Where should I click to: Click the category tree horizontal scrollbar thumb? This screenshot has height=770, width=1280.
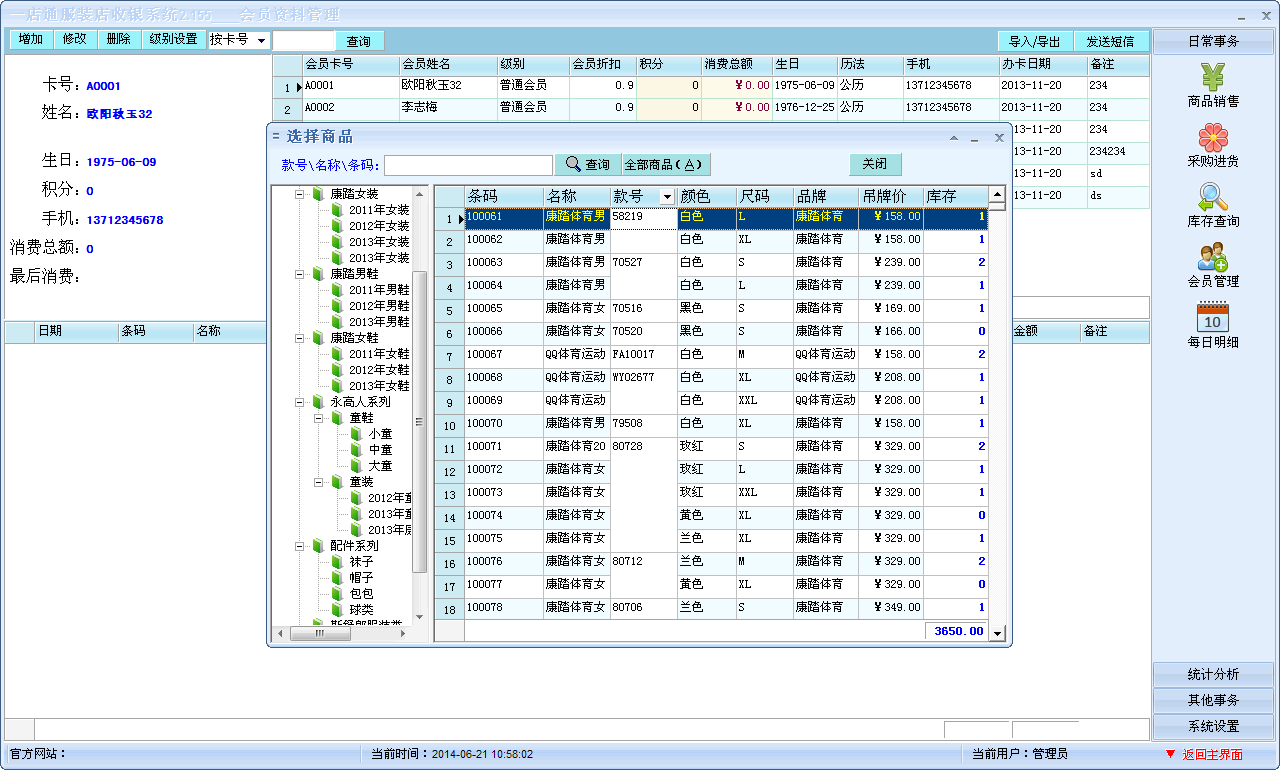tap(320, 633)
